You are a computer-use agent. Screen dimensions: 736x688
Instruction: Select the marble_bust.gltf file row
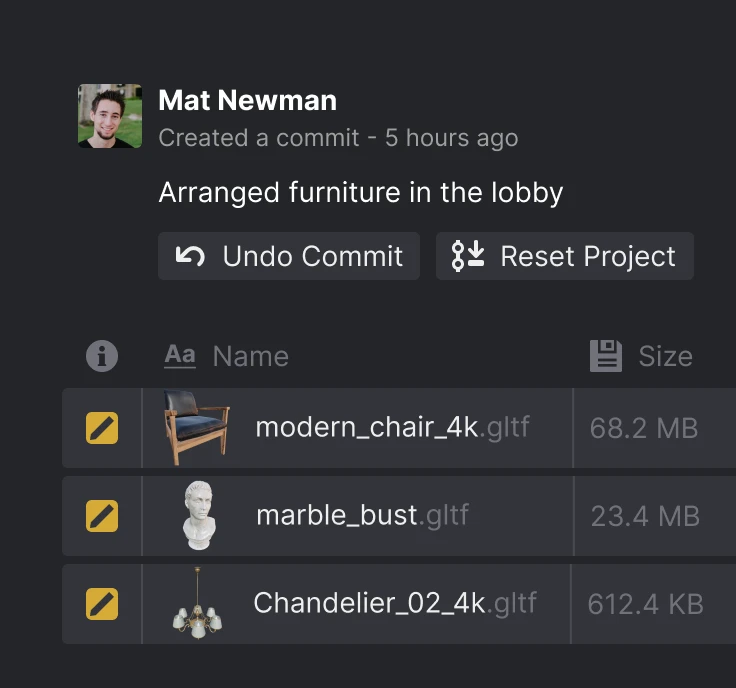click(399, 516)
